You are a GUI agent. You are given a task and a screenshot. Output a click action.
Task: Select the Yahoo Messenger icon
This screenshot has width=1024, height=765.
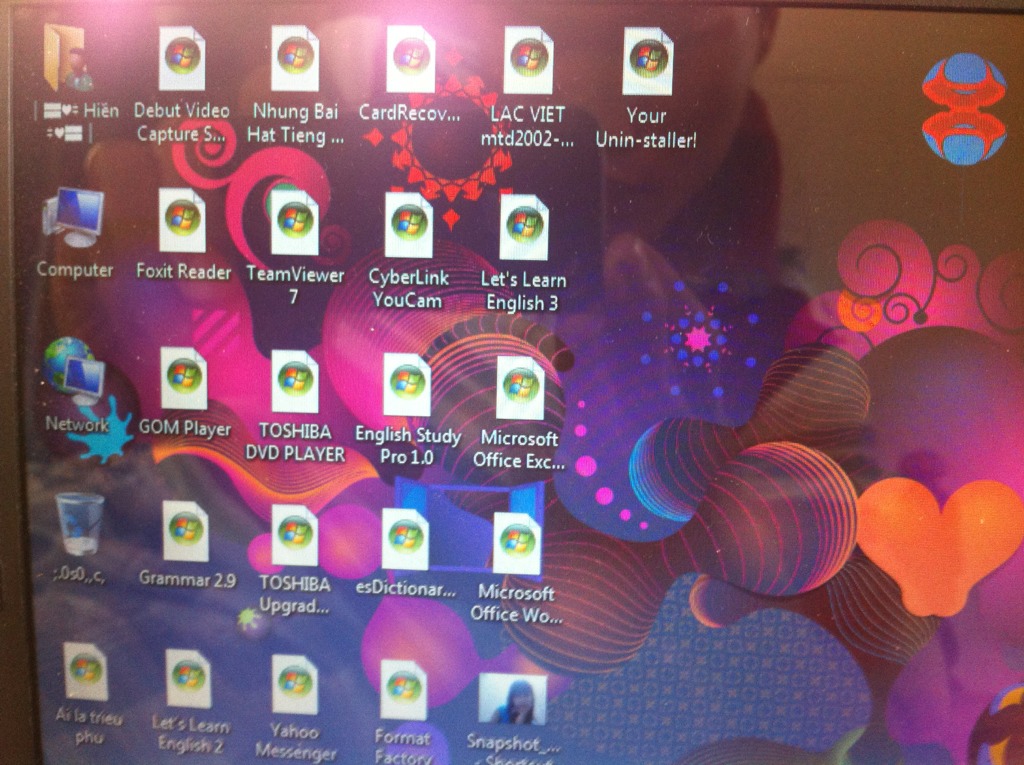(x=295, y=684)
